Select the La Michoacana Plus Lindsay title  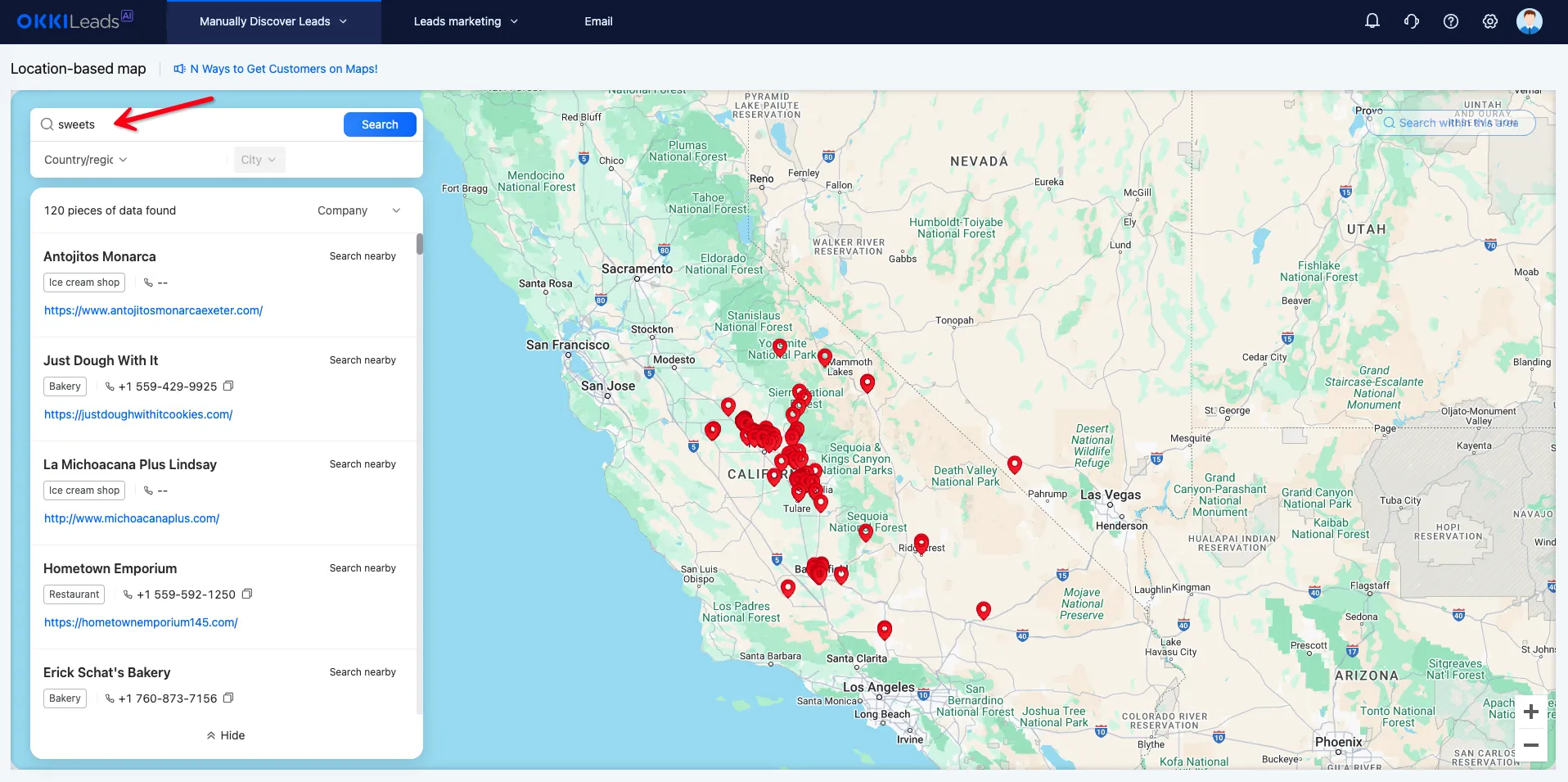point(130,464)
